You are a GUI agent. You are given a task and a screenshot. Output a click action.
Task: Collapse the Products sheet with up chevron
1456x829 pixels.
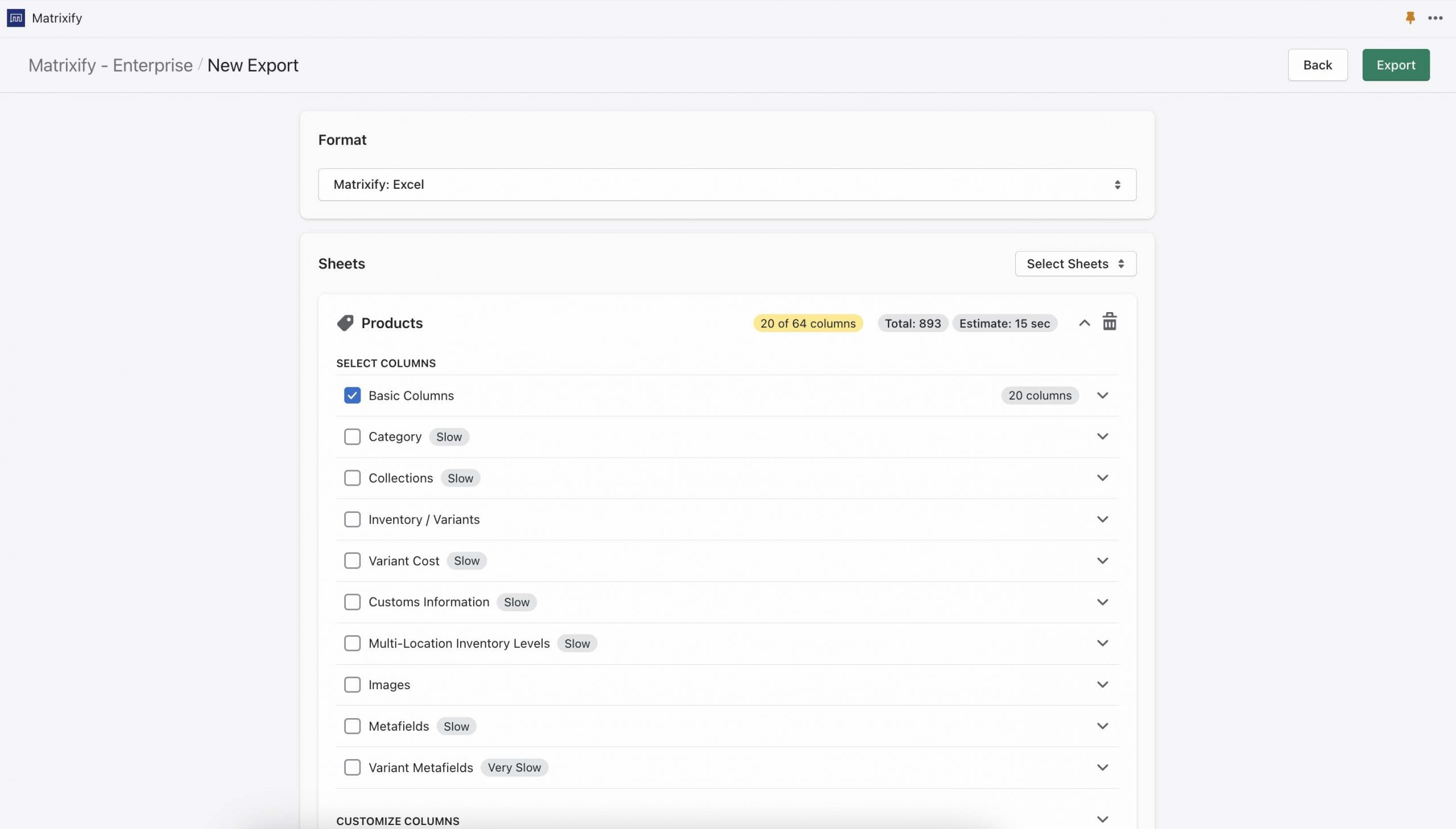tap(1084, 323)
